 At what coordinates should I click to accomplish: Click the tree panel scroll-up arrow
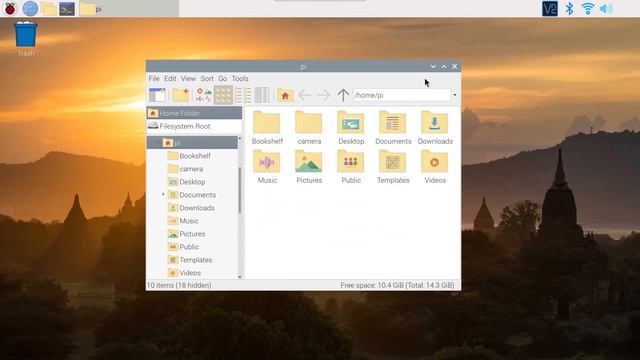click(240, 139)
